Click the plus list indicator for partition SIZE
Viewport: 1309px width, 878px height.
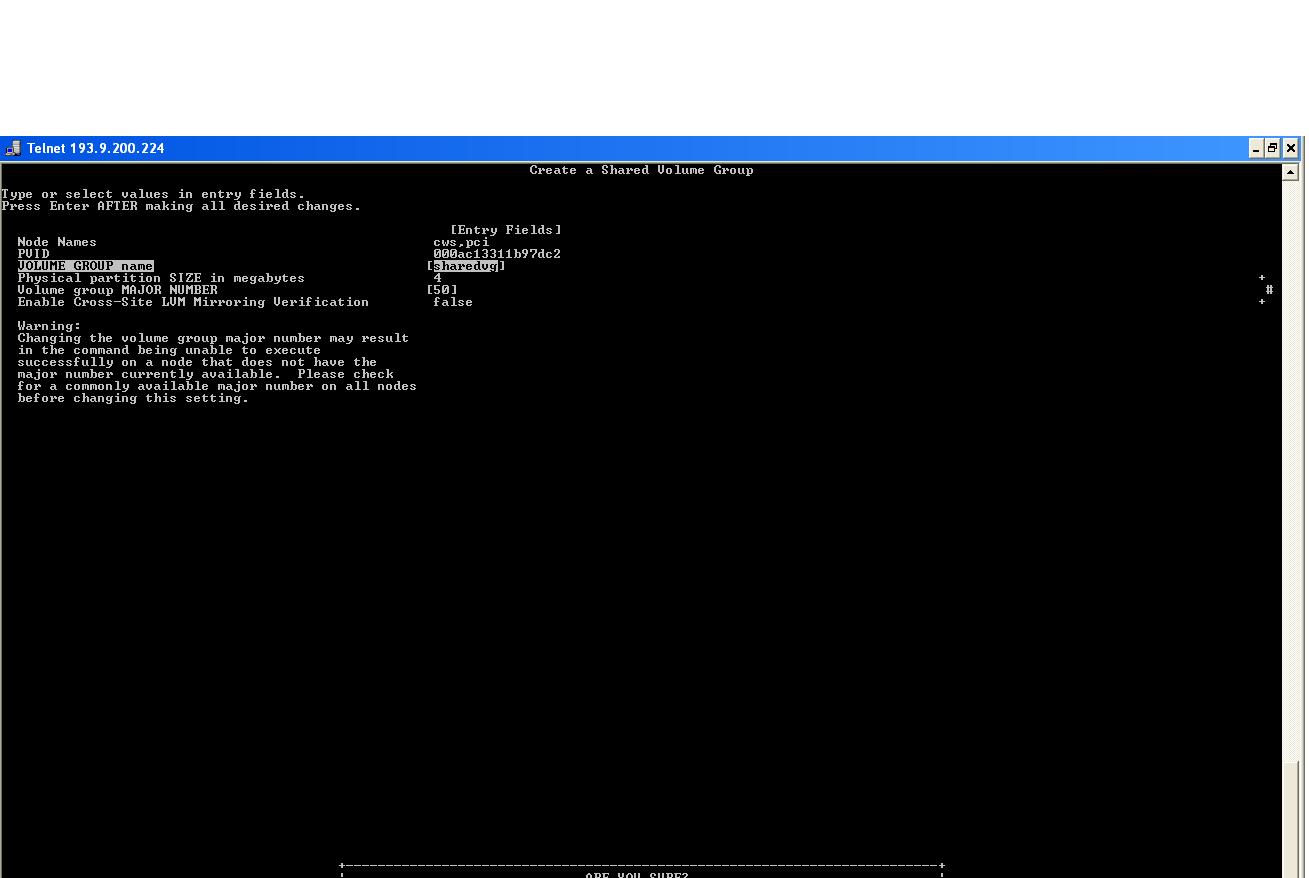pos(1262,278)
